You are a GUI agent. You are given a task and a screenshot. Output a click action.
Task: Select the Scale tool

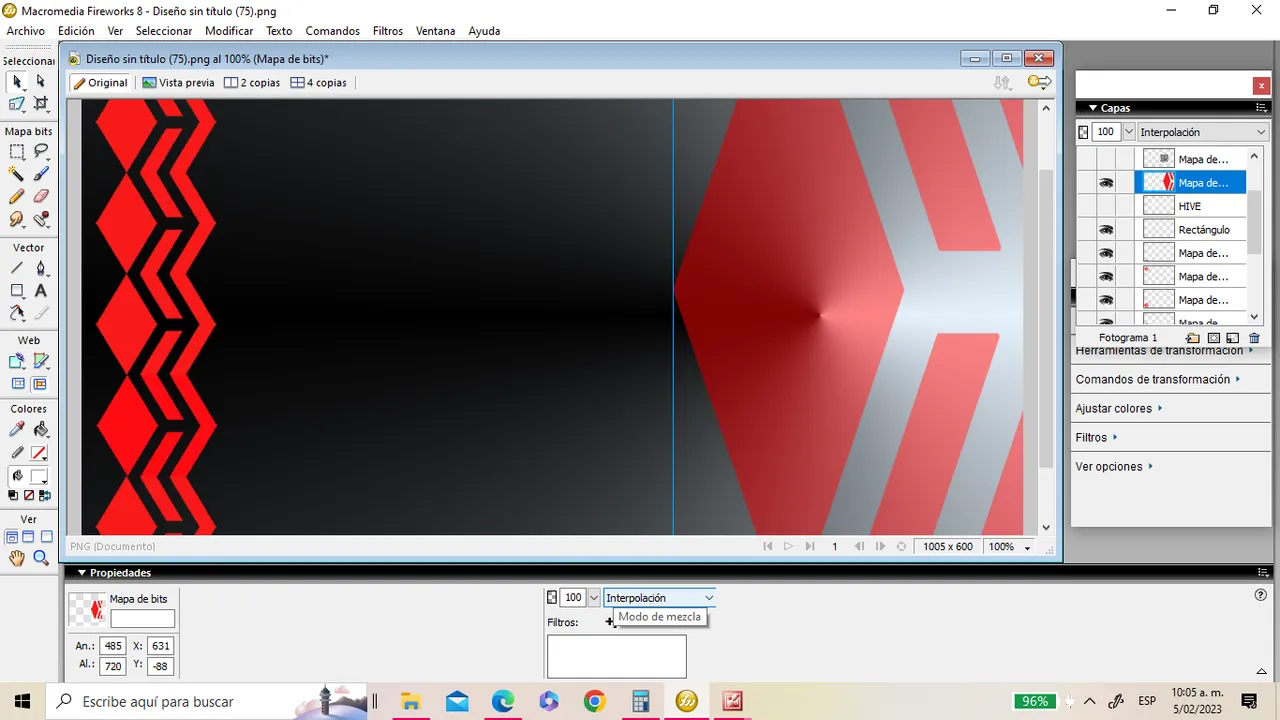pos(17,104)
